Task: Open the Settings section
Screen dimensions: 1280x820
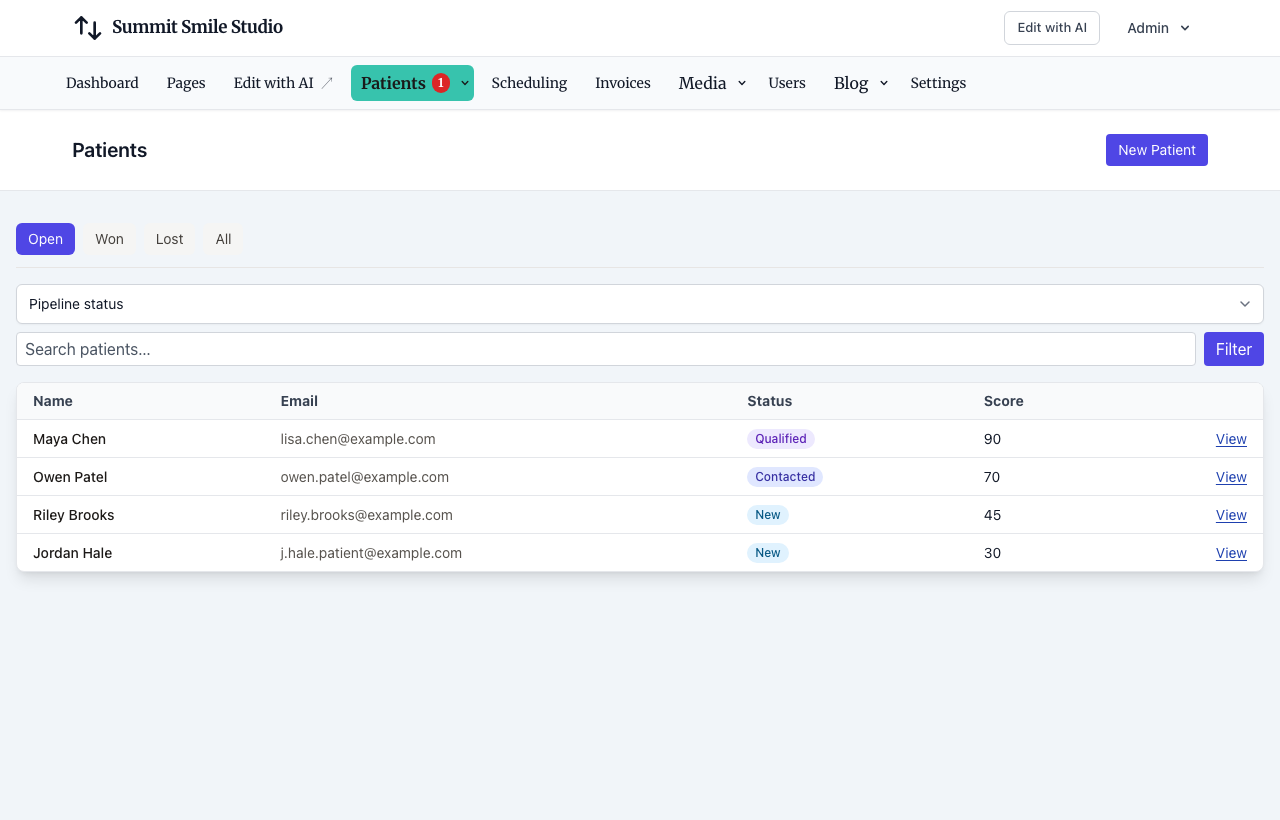Action: coord(938,83)
